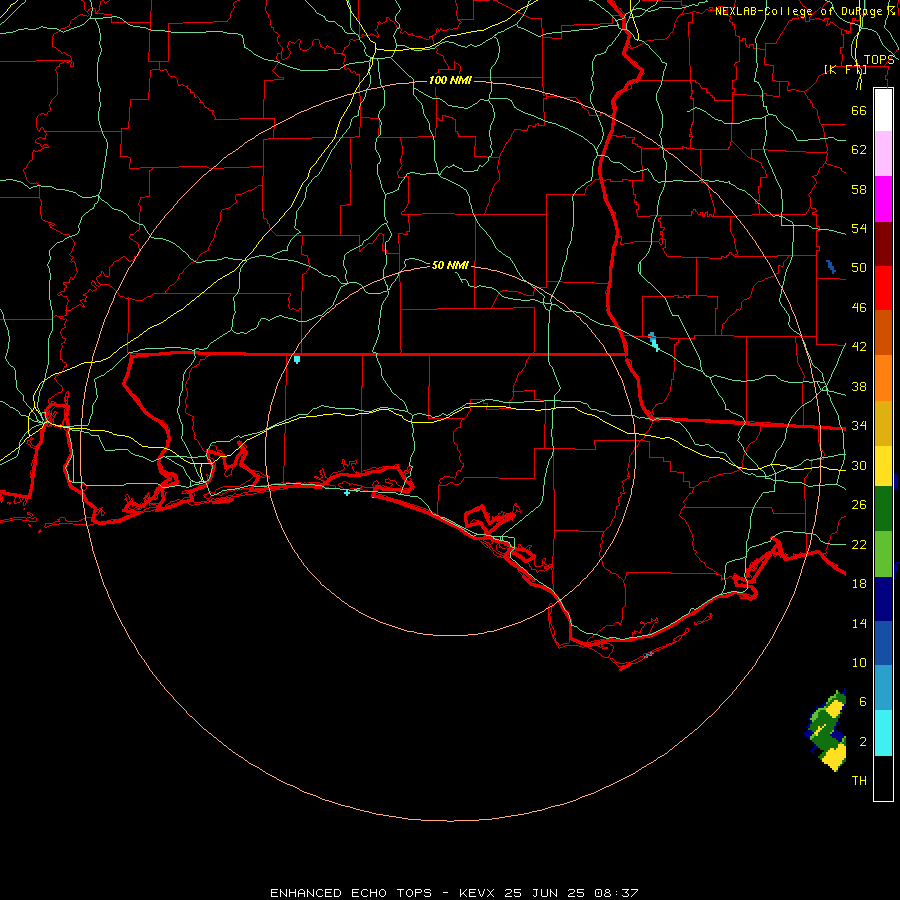Pick the medium blue legend band
This screenshot has height=900, width=900.
pos(883,643)
